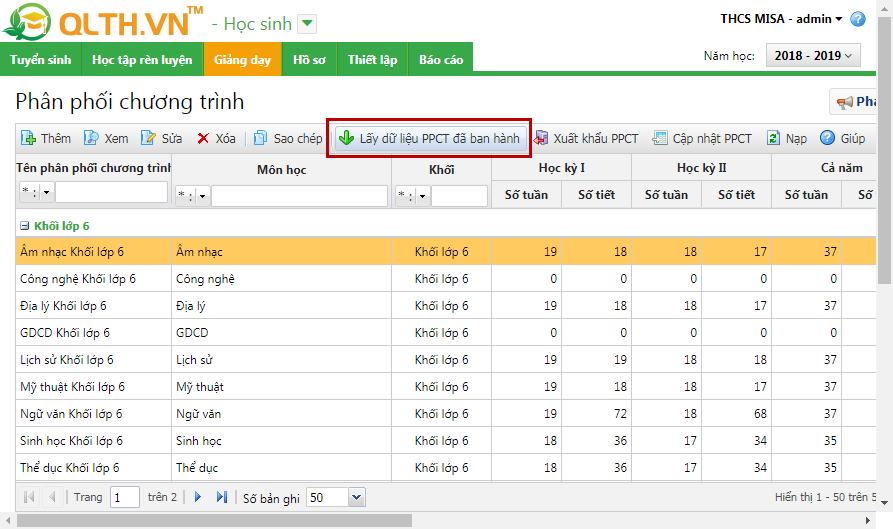
Task: Click the Sao chép copy icon
Action: [260, 138]
